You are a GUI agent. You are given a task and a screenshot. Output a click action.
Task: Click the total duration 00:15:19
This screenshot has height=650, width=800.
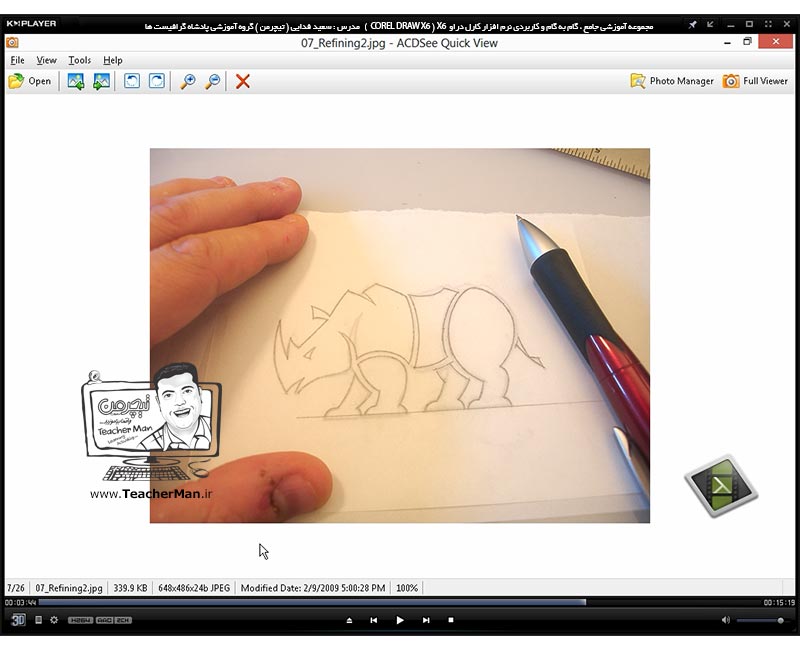pos(779,603)
